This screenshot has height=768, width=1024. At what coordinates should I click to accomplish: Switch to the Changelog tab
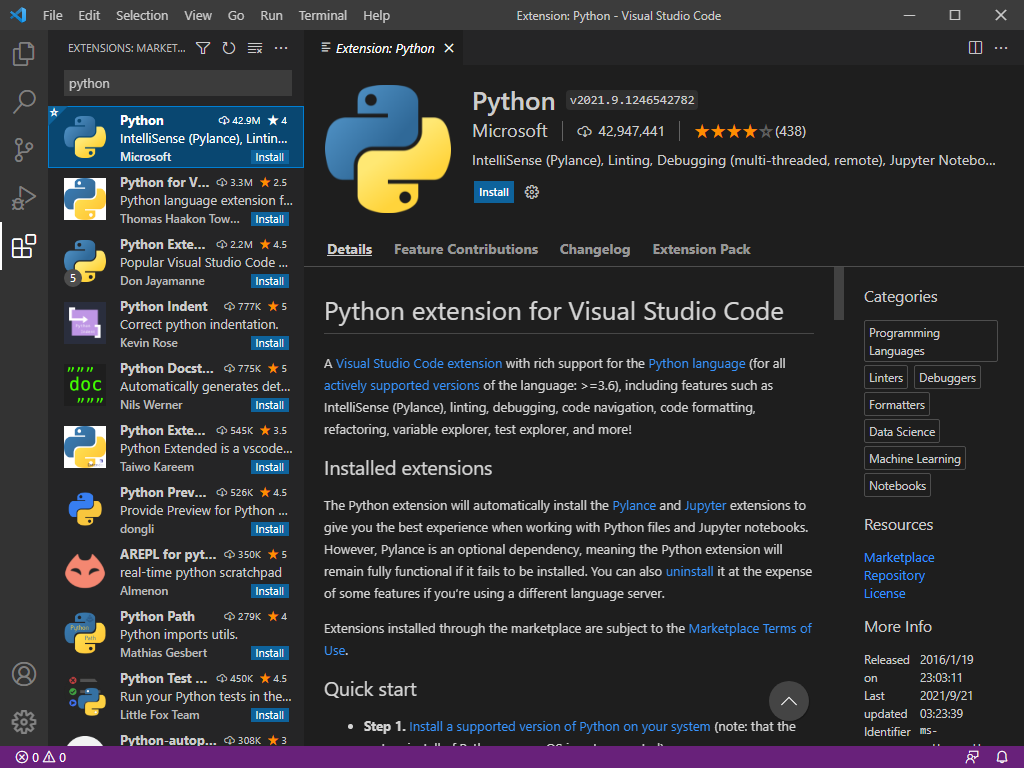(x=594, y=249)
